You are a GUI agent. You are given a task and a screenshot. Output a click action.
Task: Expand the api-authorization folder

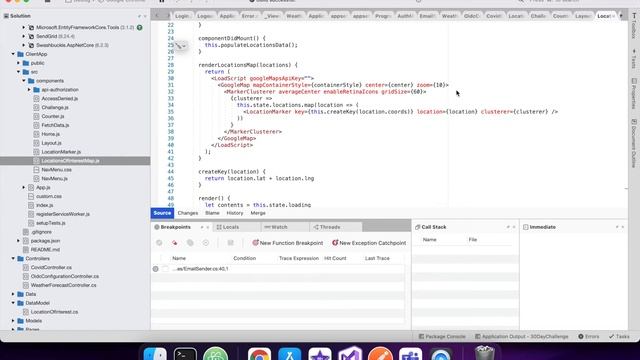click(x=29, y=90)
